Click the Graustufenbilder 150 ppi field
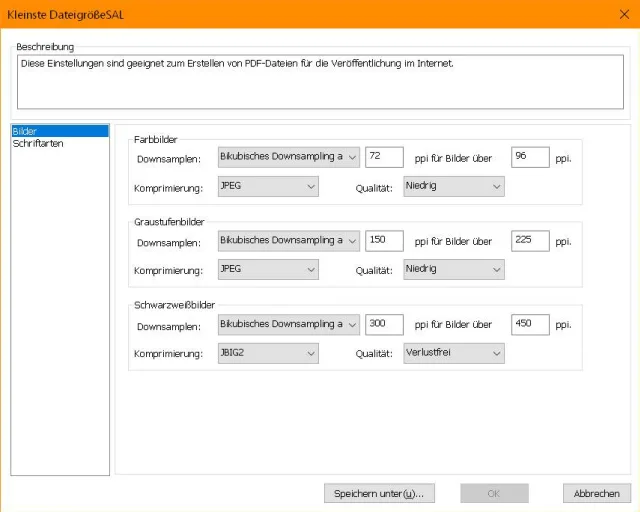The height and width of the screenshot is (512, 640). click(384, 240)
